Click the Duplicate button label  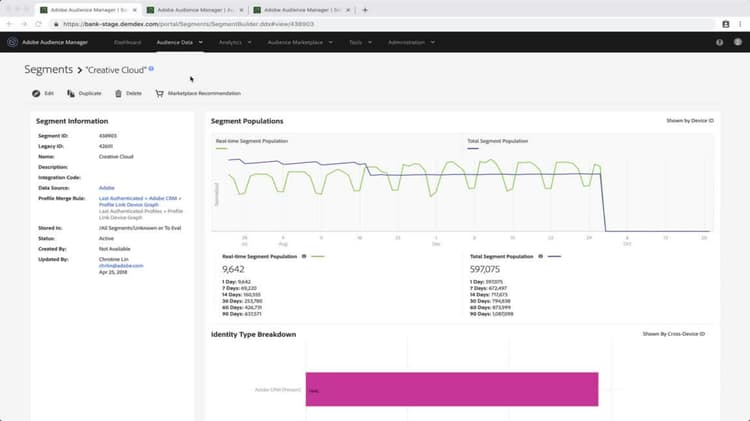click(90, 93)
